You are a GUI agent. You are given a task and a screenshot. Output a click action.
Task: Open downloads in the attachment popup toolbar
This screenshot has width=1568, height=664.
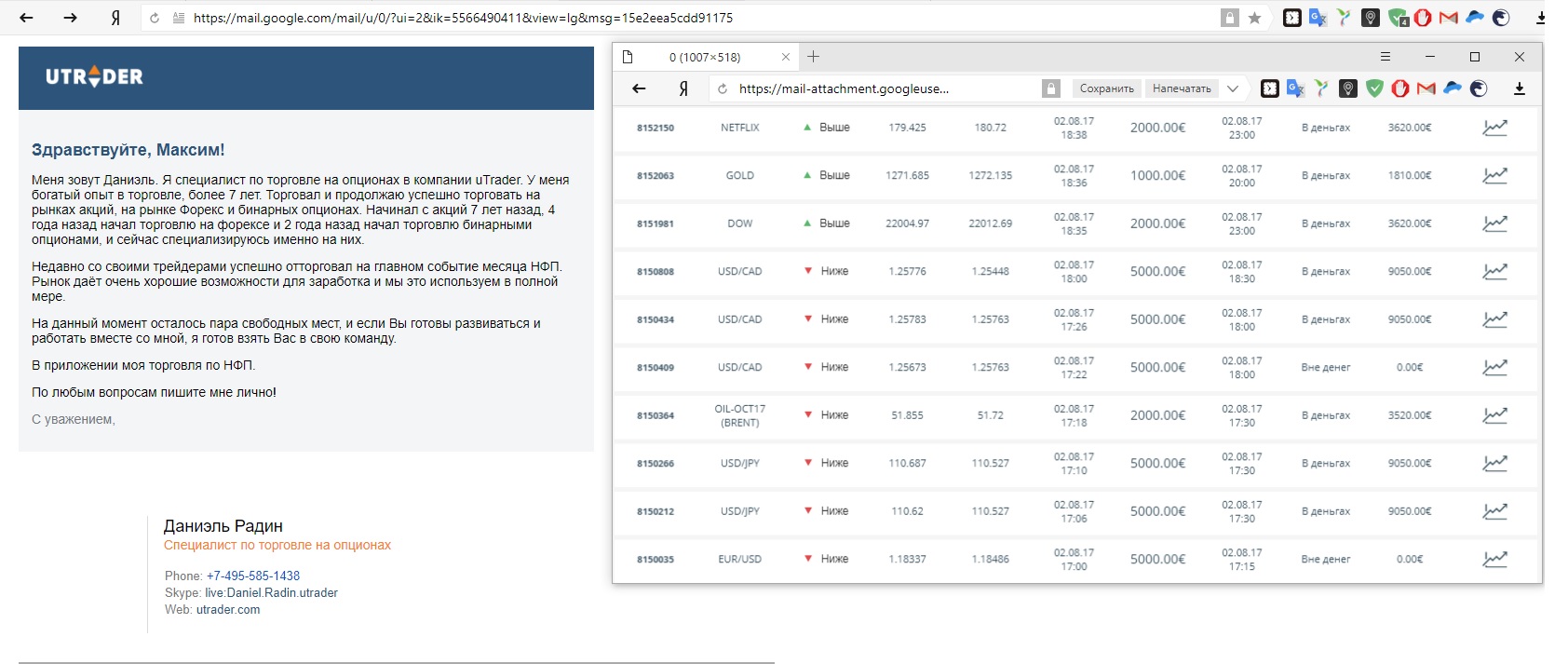1519,88
